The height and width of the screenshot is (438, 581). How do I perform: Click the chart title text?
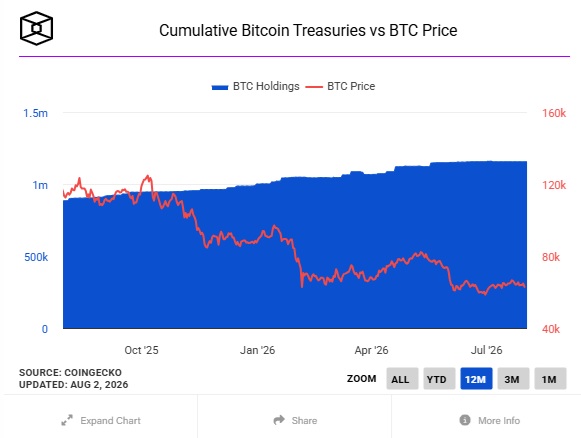click(308, 30)
